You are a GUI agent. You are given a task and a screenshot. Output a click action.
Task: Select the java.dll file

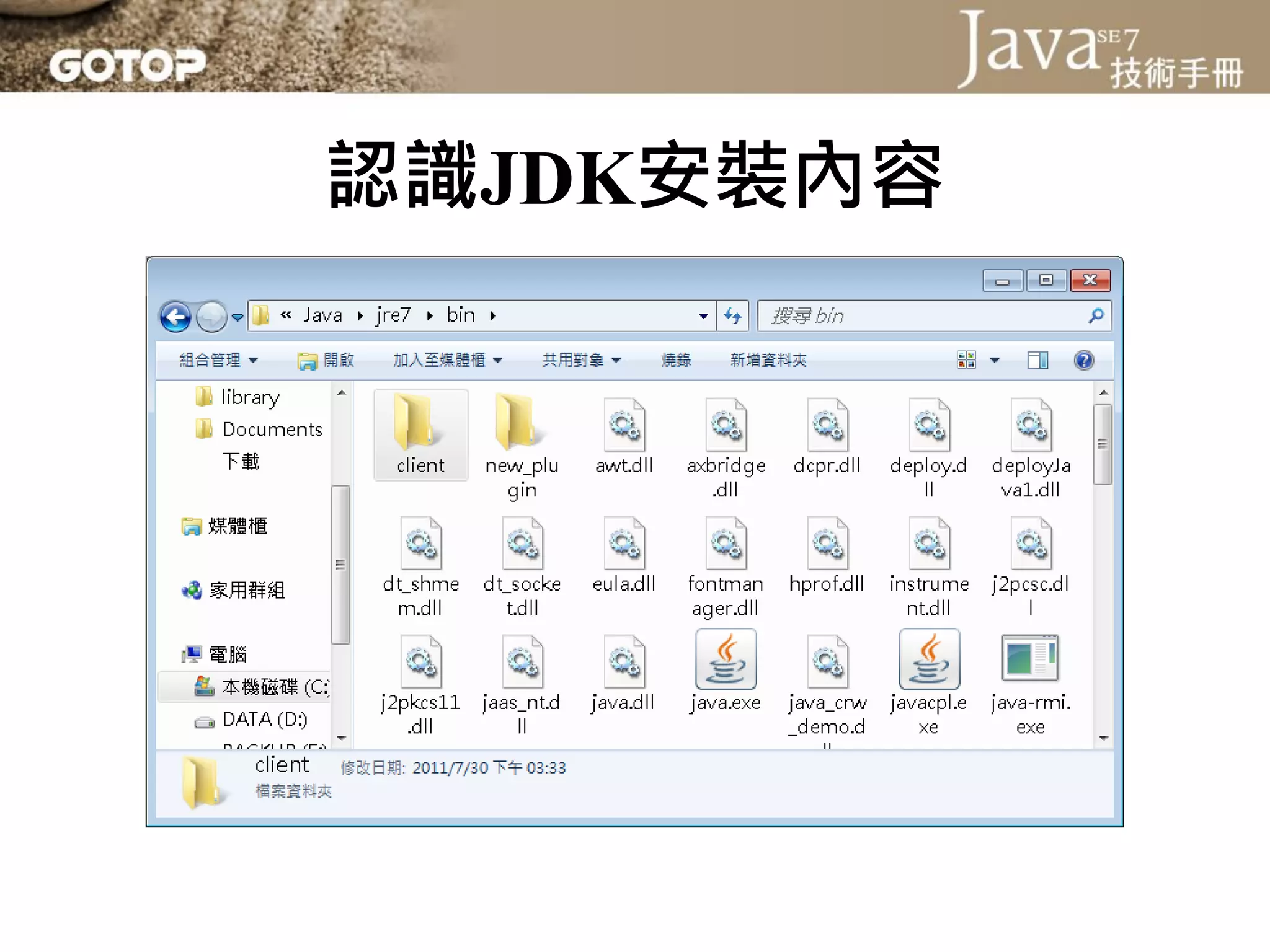point(624,673)
